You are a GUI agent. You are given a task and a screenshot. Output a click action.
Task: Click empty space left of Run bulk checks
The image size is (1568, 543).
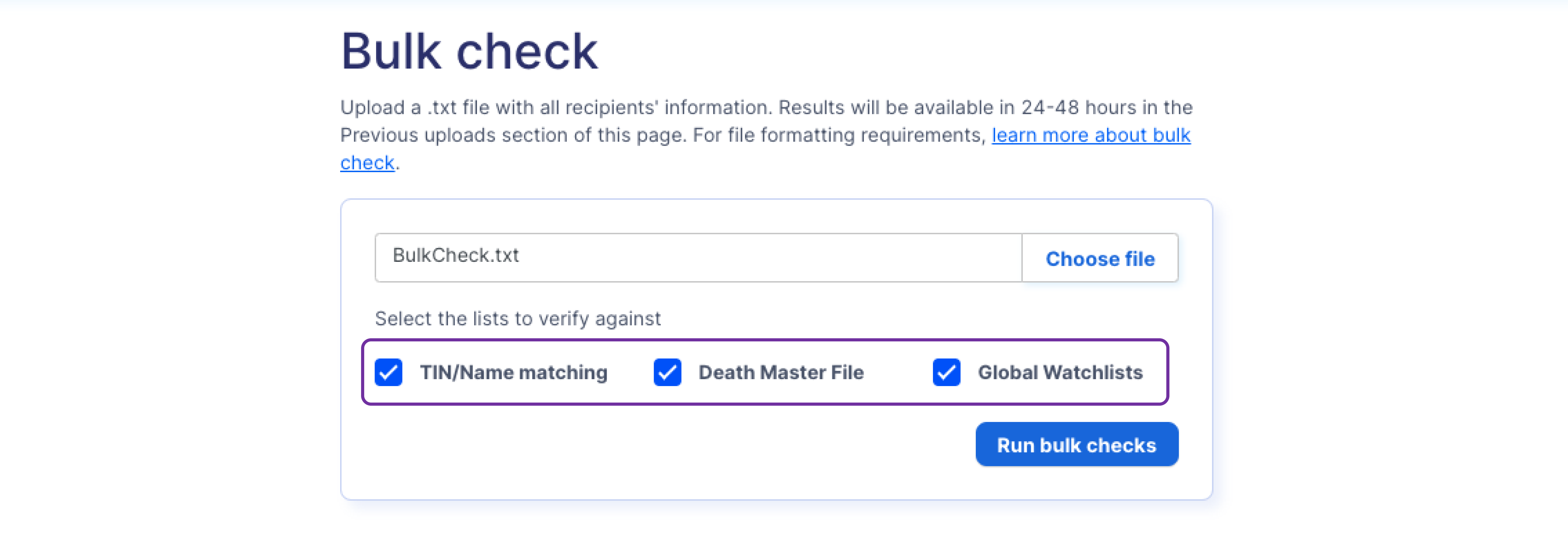point(670,444)
